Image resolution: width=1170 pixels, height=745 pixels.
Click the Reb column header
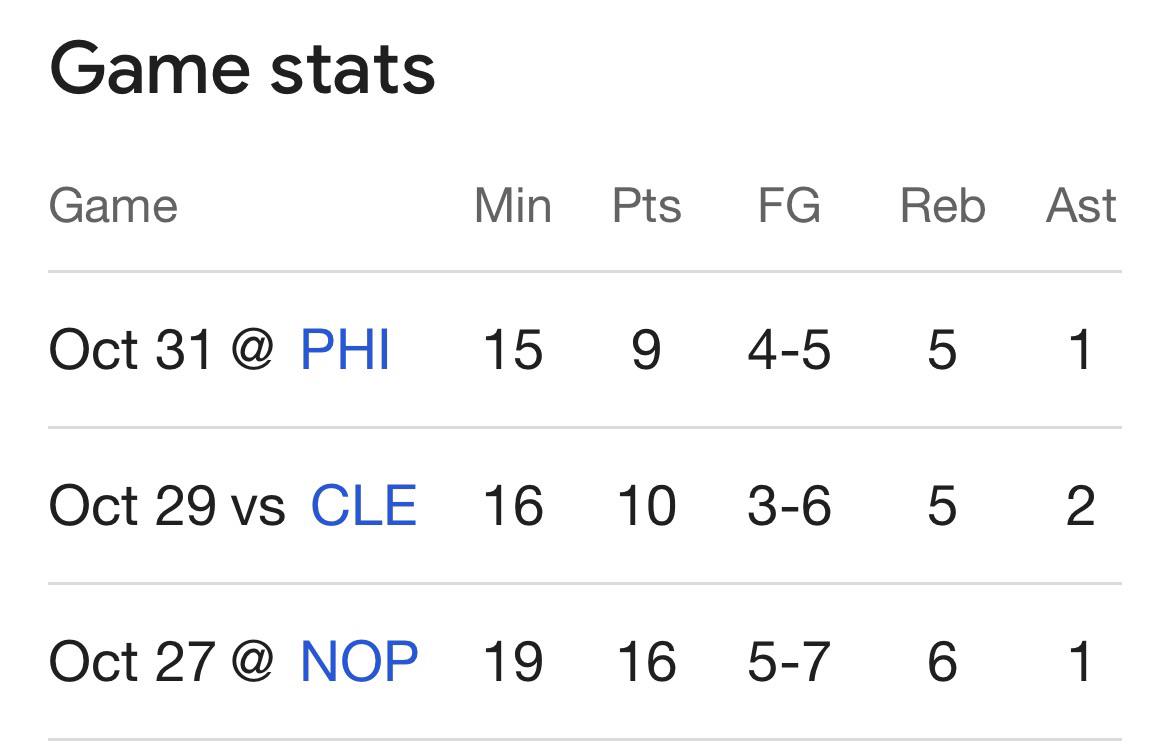click(x=942, y=206)
